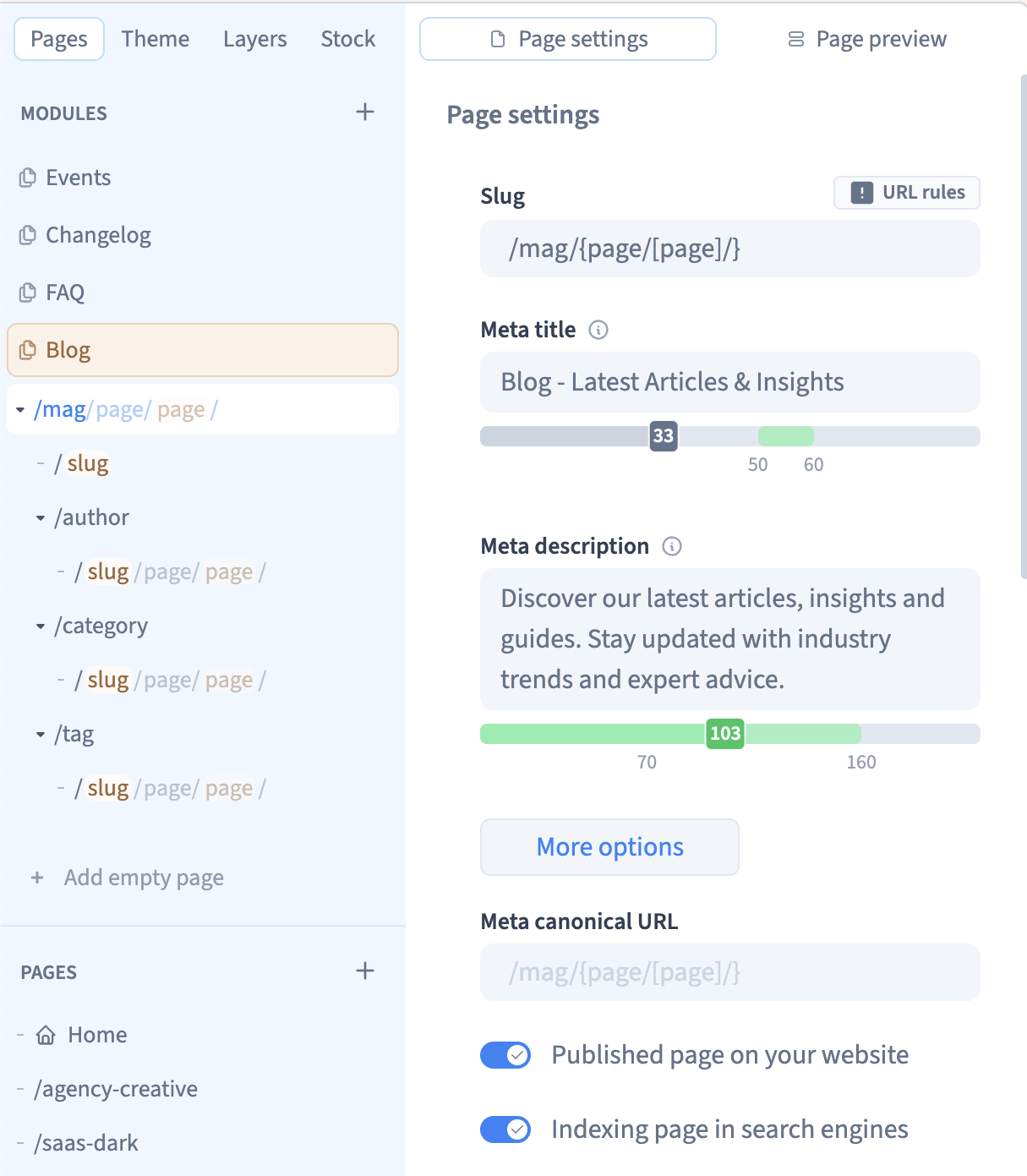Click the More options button
Image resolution: width=1027 pixels, height=1176 pixels.
pos(609,847)
